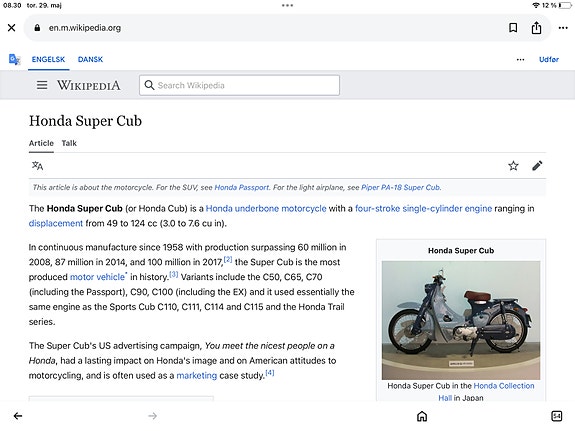The height and width of the screenshot is (431, 575).
Task: Click inside the Search Wikipedia field
Action: coord(239,85)
